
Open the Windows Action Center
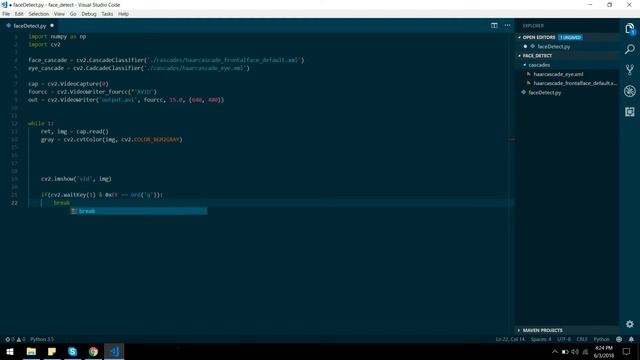pyautogui.click(x=626, y=351)
